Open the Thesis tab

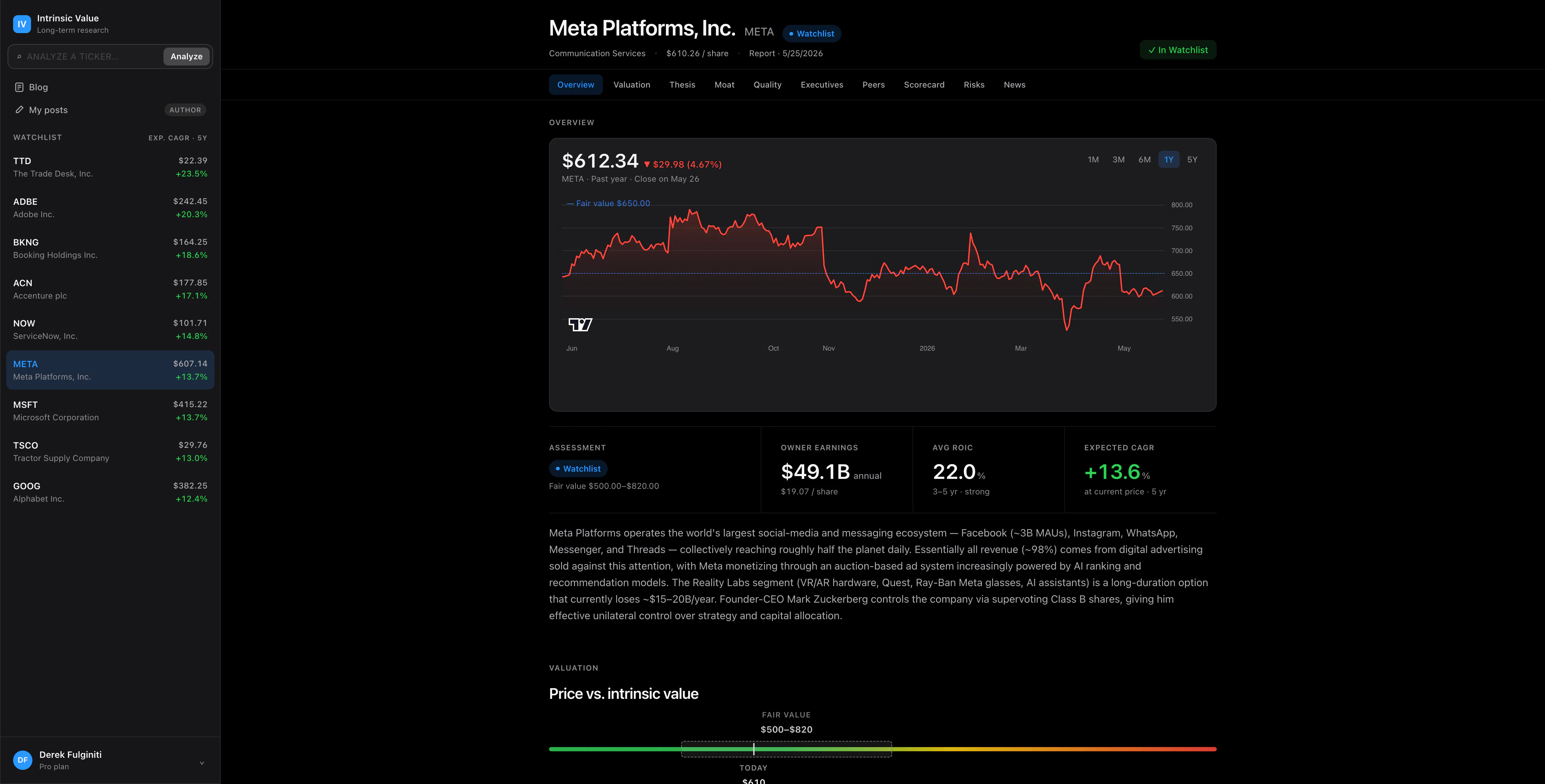(682, 84)
